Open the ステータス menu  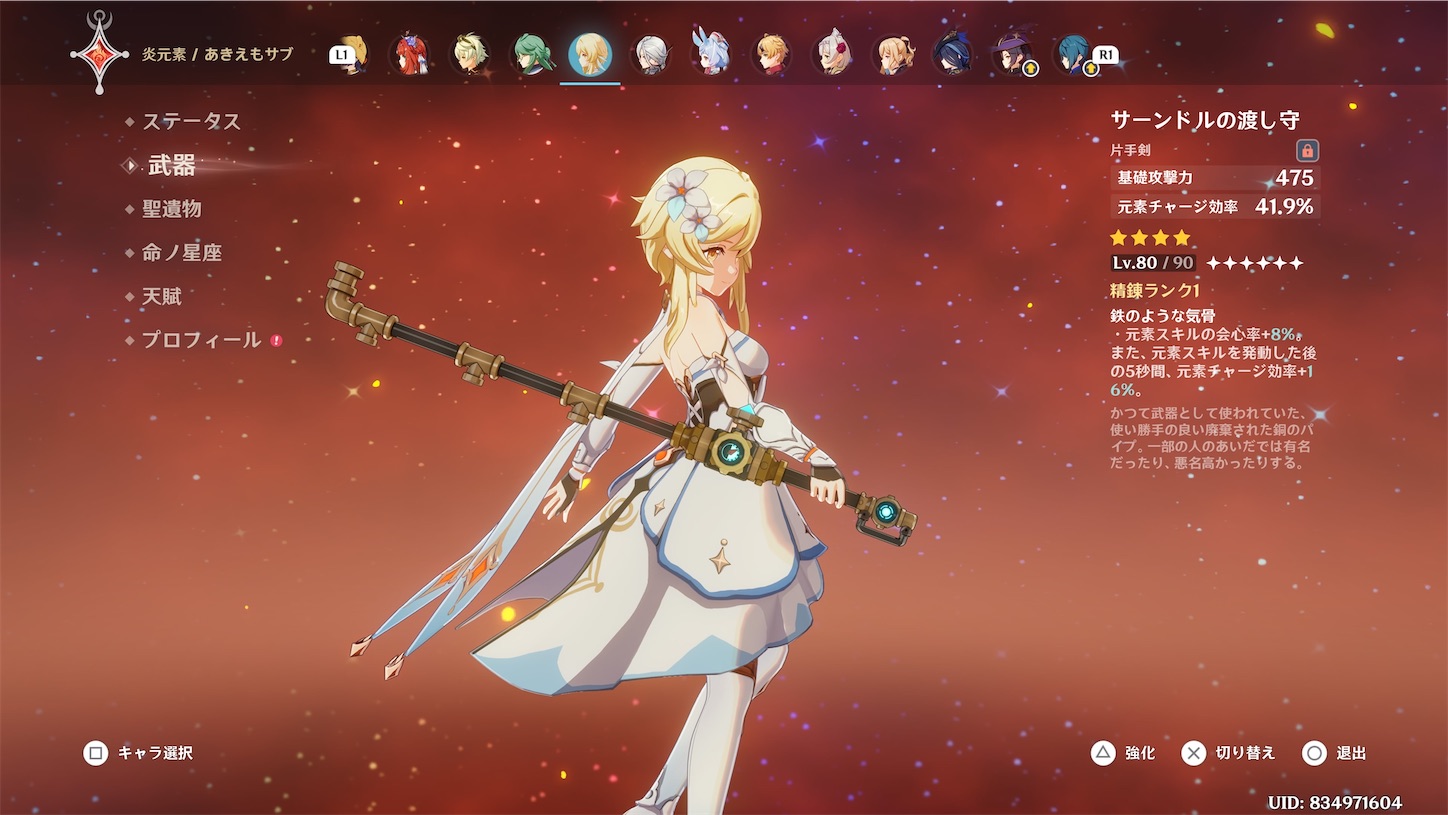191,121
